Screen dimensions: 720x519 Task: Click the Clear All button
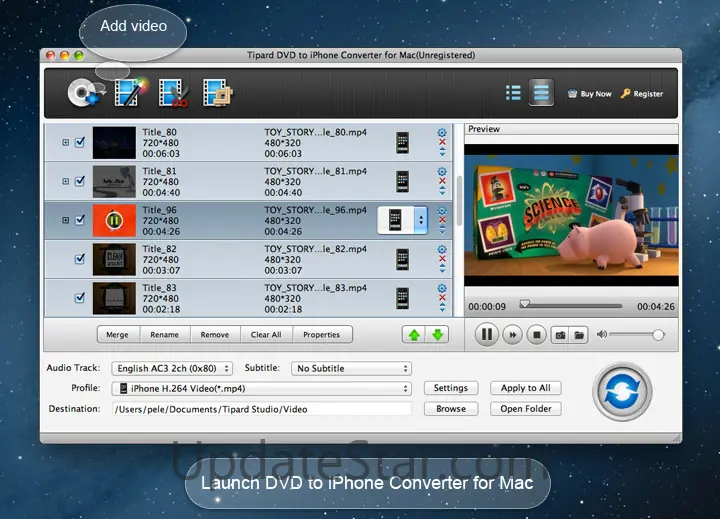[x=266, y=335]
